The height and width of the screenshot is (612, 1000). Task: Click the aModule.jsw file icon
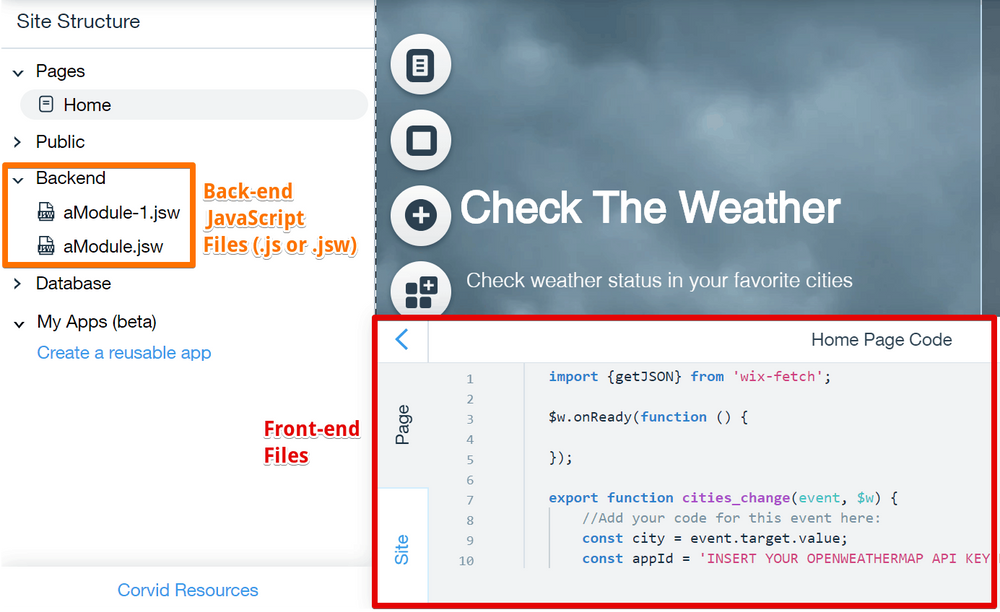point(46,245)
